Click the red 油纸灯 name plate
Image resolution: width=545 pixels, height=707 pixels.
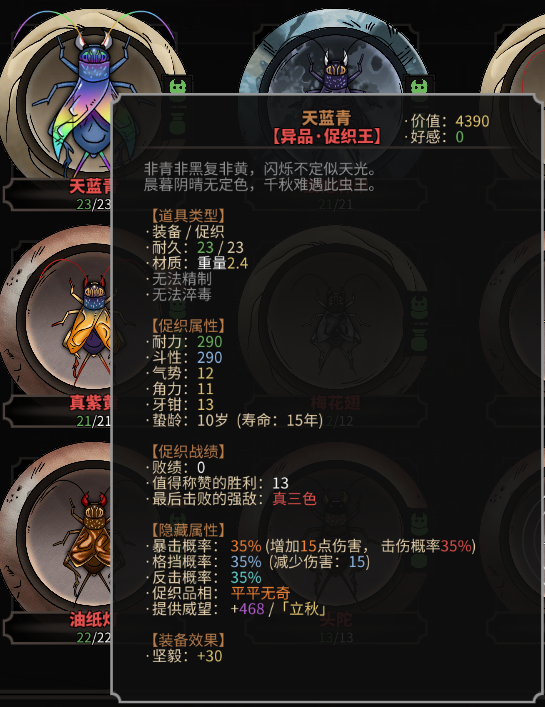click(90, 620)
